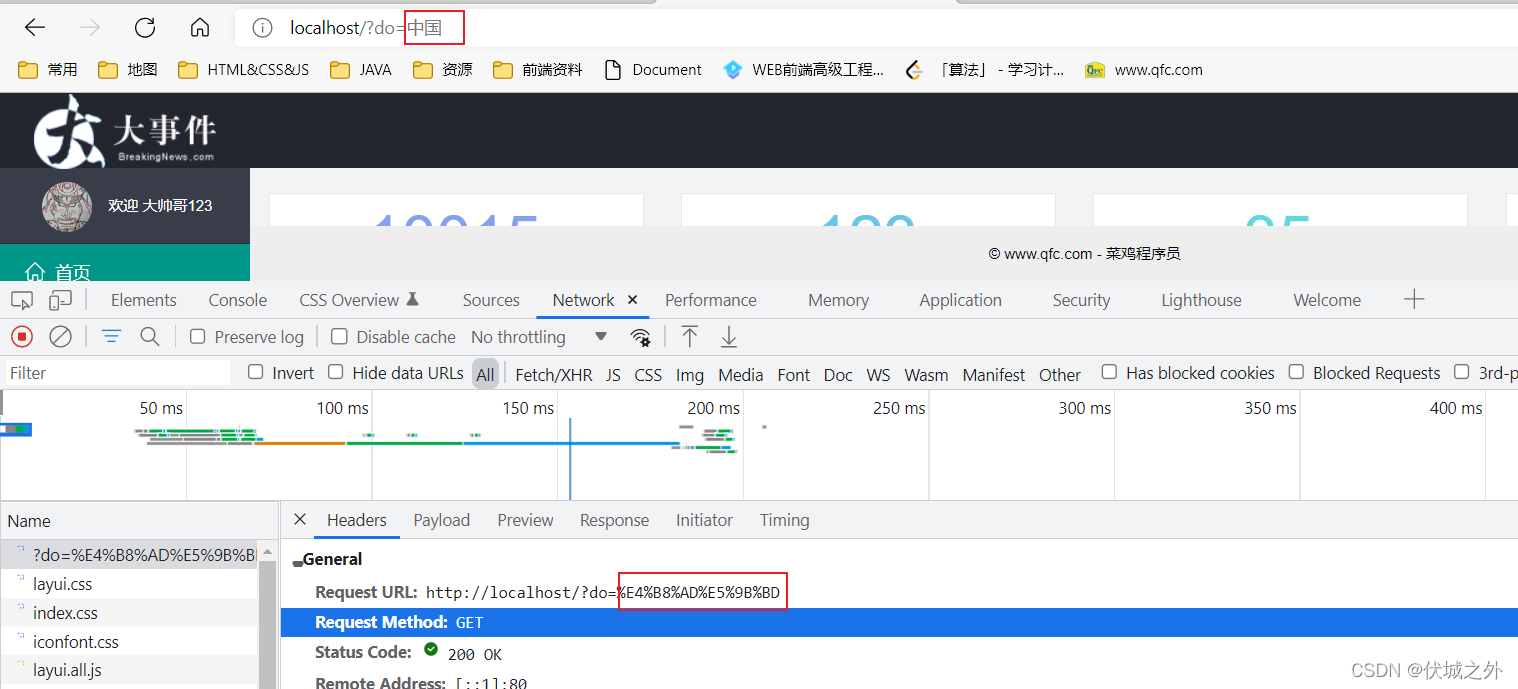Open the 资源 bookmarks folder
The height and width of the screenshot is (689, 1518).
tap(443, 70)
